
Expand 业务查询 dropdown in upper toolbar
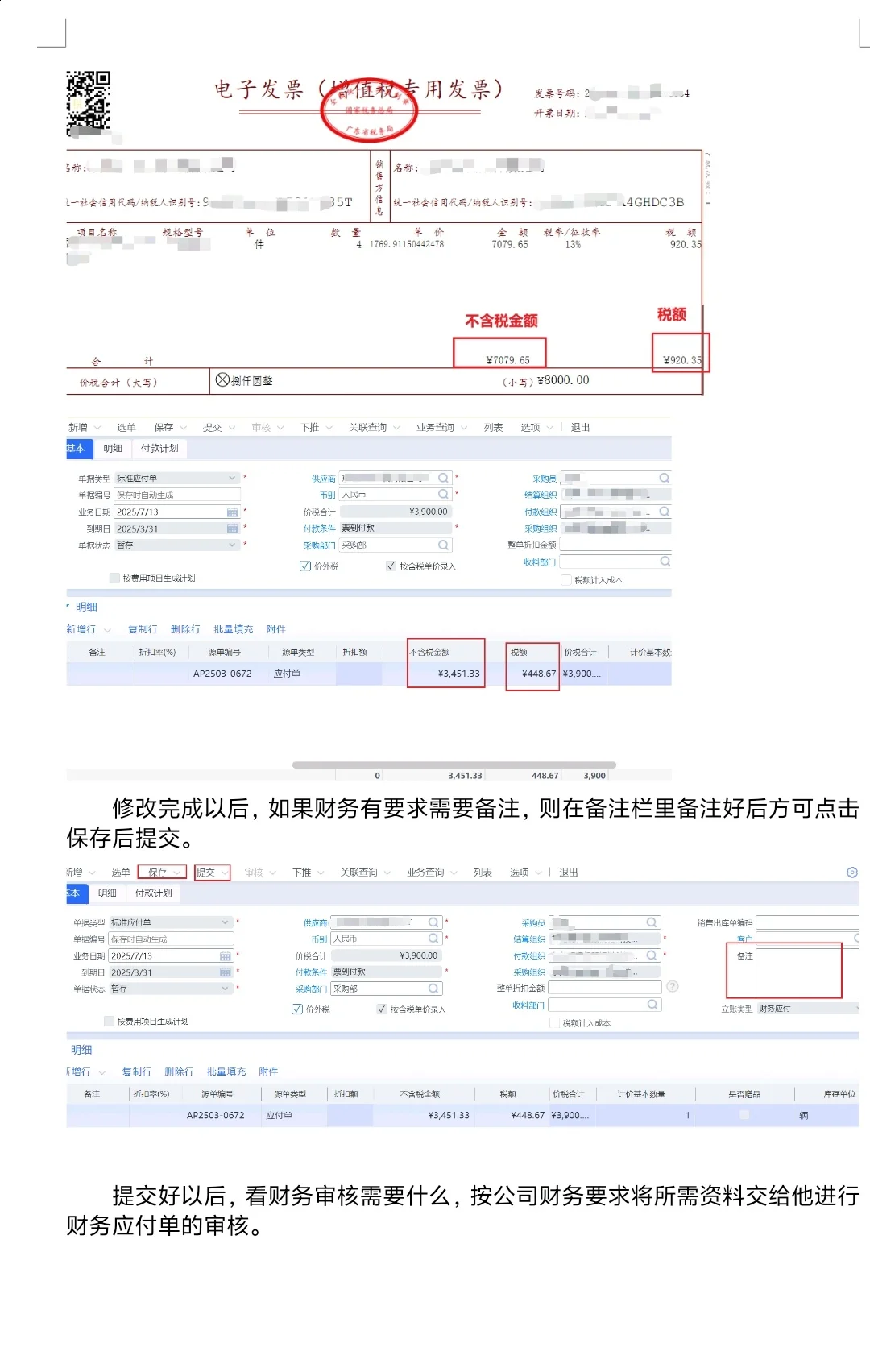(464, 428)
